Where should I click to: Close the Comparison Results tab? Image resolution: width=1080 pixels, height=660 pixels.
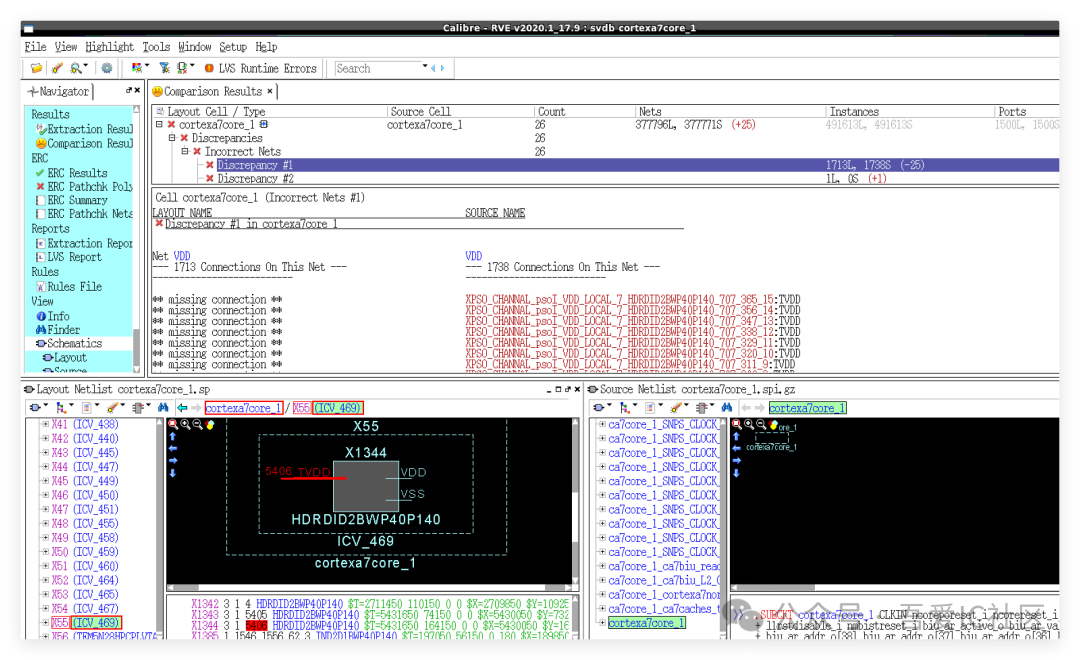pos(270,91)
